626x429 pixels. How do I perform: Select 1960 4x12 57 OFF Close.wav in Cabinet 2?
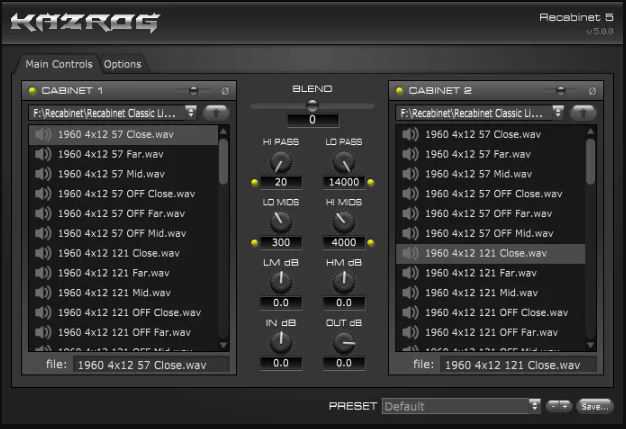491,194
